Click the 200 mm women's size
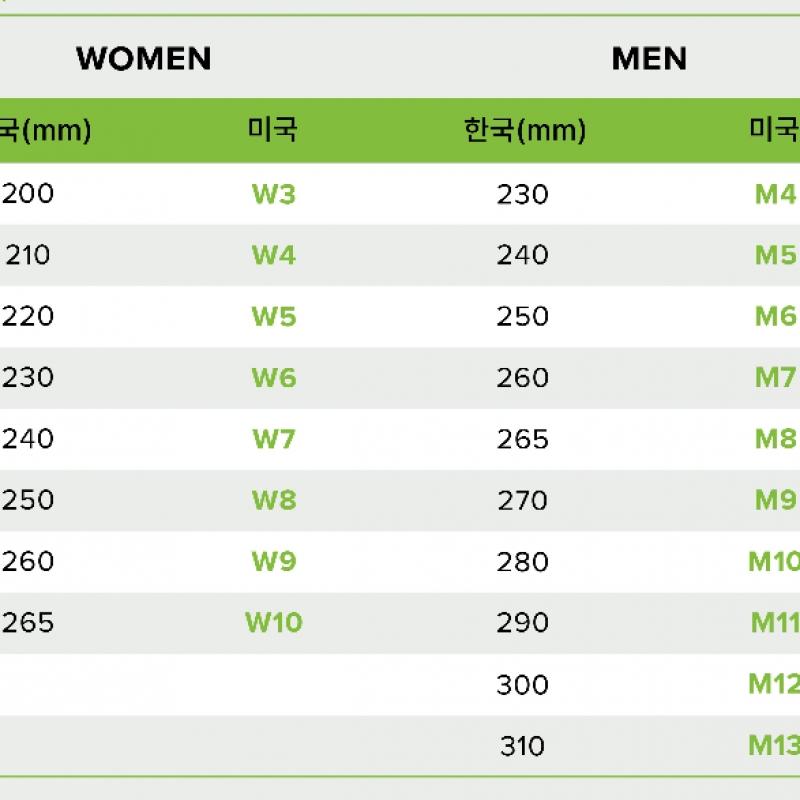Image resolution: width=800 pixels, height=800 pixels. pyautogui.click(x=28, y=193)
